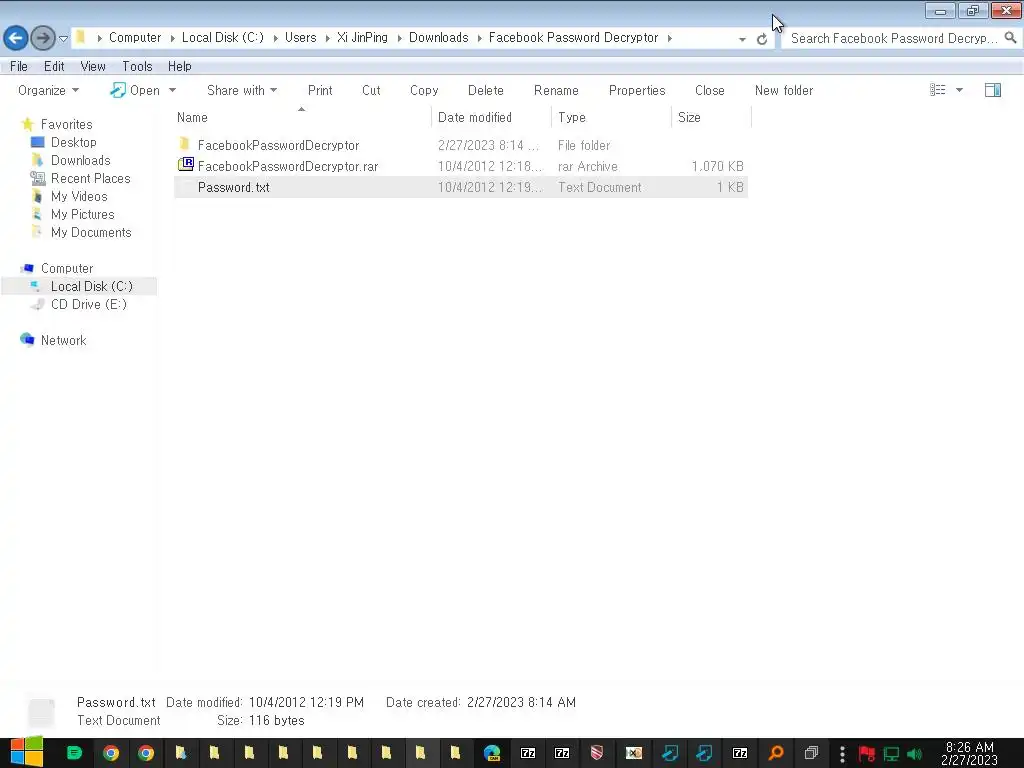
Task: Toggle the preview pane icon
Action: tap(993, 90)
